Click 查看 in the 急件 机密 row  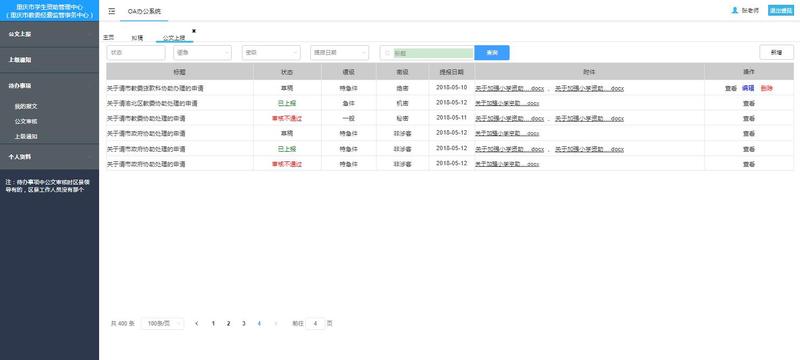748,104
